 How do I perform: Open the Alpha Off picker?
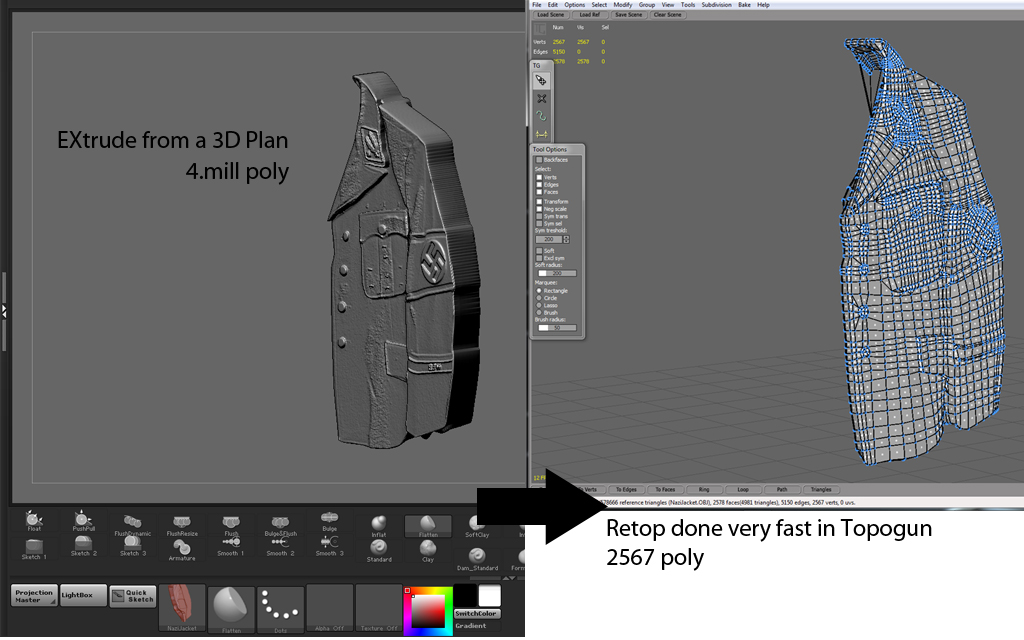click(329, 609)
